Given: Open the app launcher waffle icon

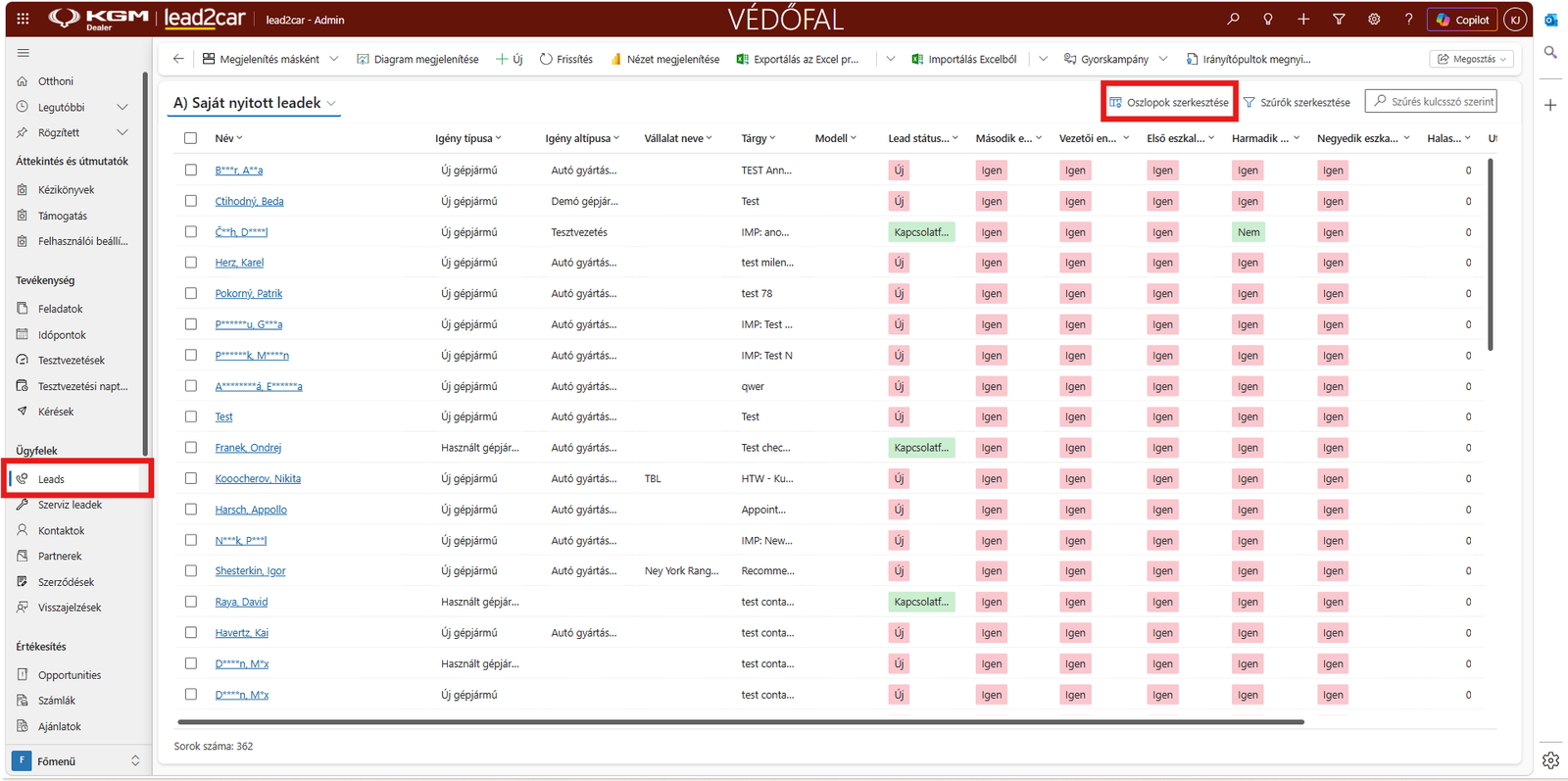Looking at the screenshot, I should 23,19.
